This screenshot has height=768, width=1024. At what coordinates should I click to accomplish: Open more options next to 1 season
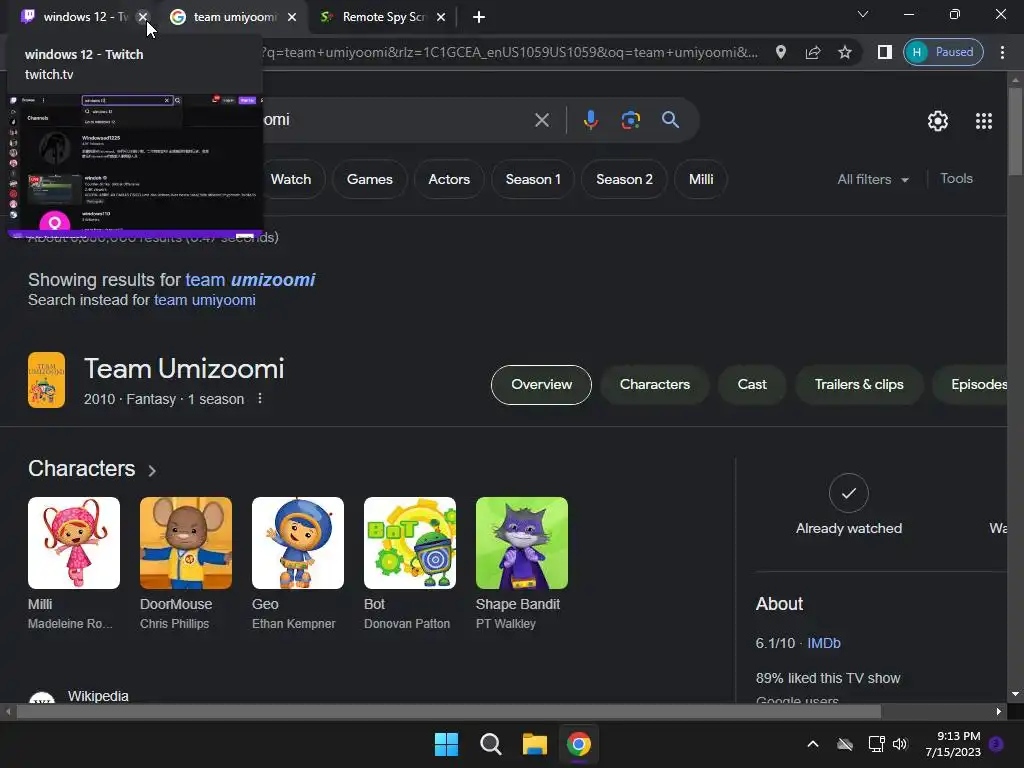(260, 398)
